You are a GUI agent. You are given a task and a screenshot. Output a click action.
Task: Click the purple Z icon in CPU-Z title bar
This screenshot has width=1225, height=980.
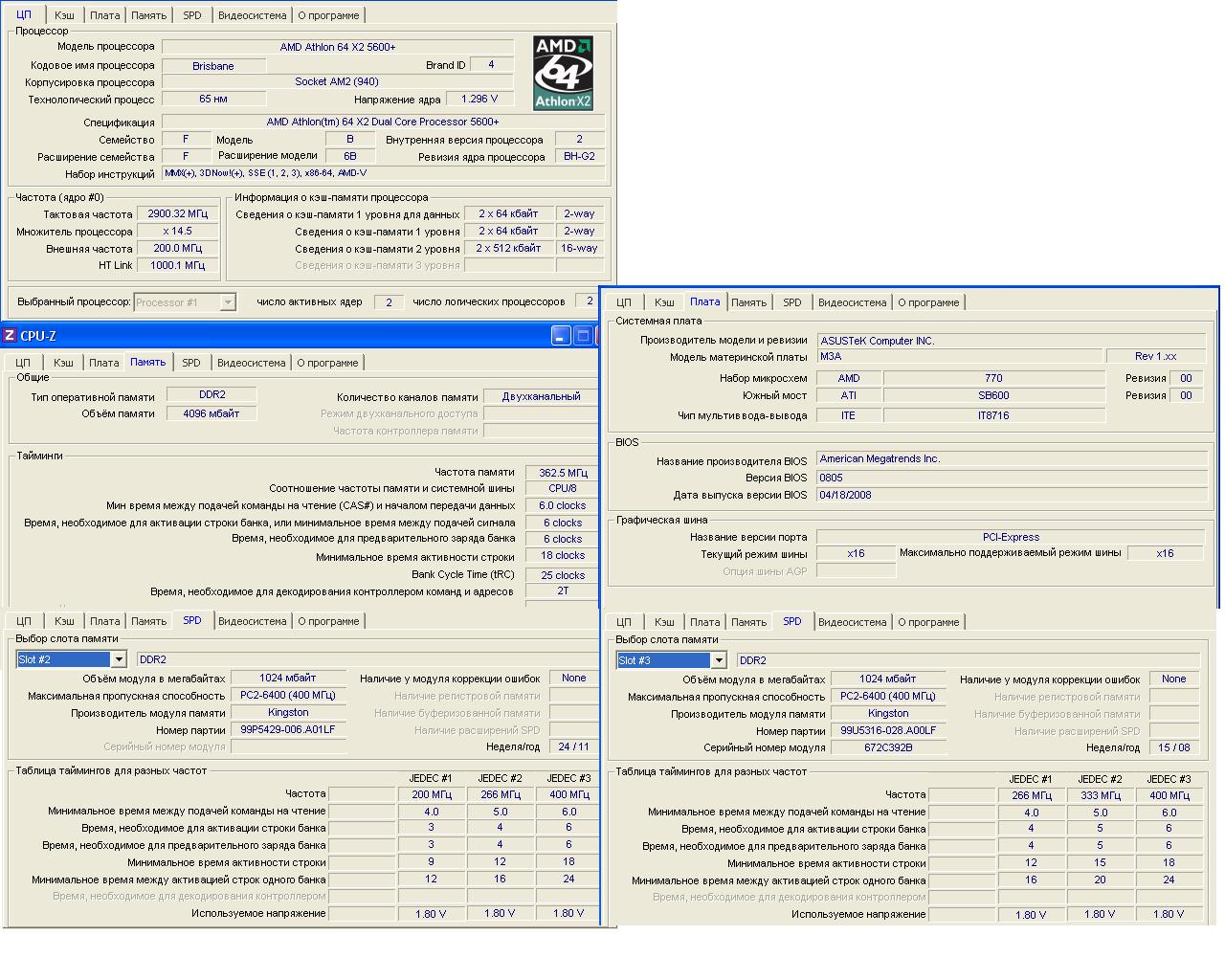point(10,336)
